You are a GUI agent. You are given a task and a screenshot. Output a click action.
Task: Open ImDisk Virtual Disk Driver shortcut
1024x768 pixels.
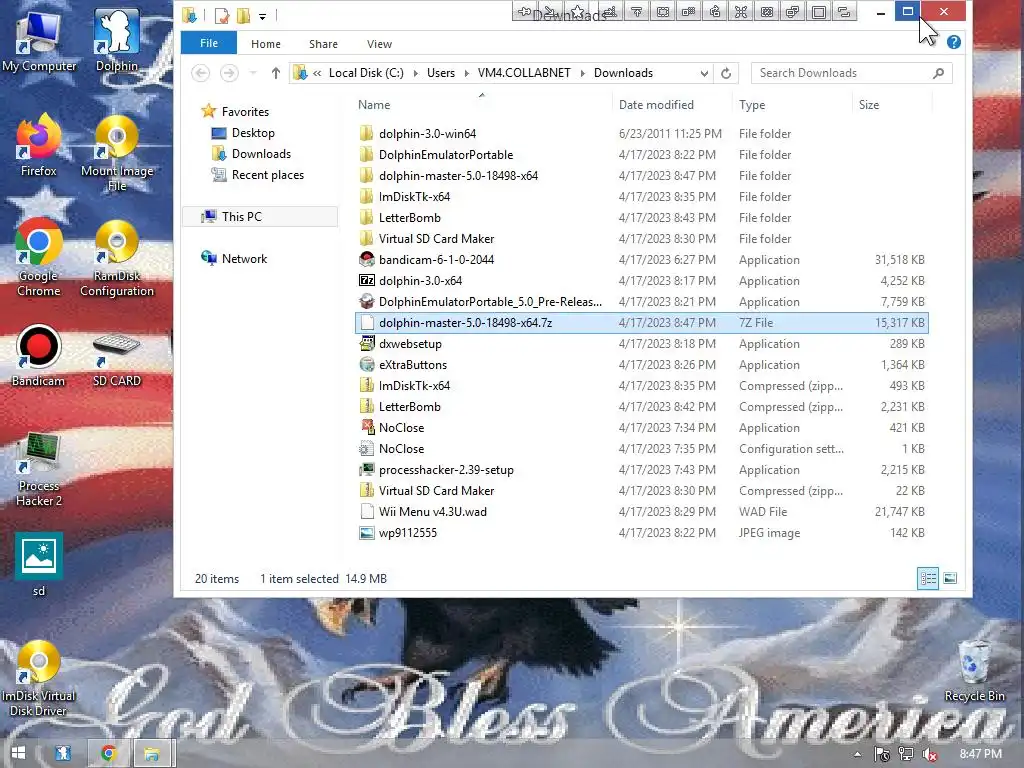tap(39, 678)
